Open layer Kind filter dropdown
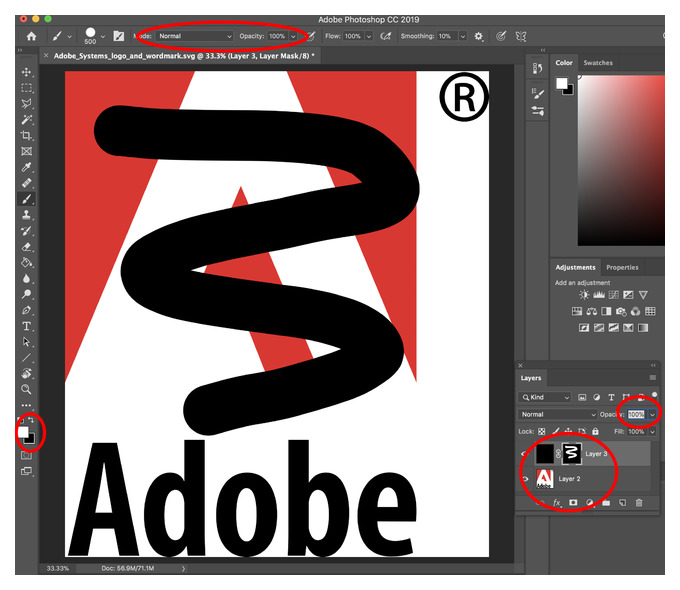680x590 pixels. pos(545,397)
